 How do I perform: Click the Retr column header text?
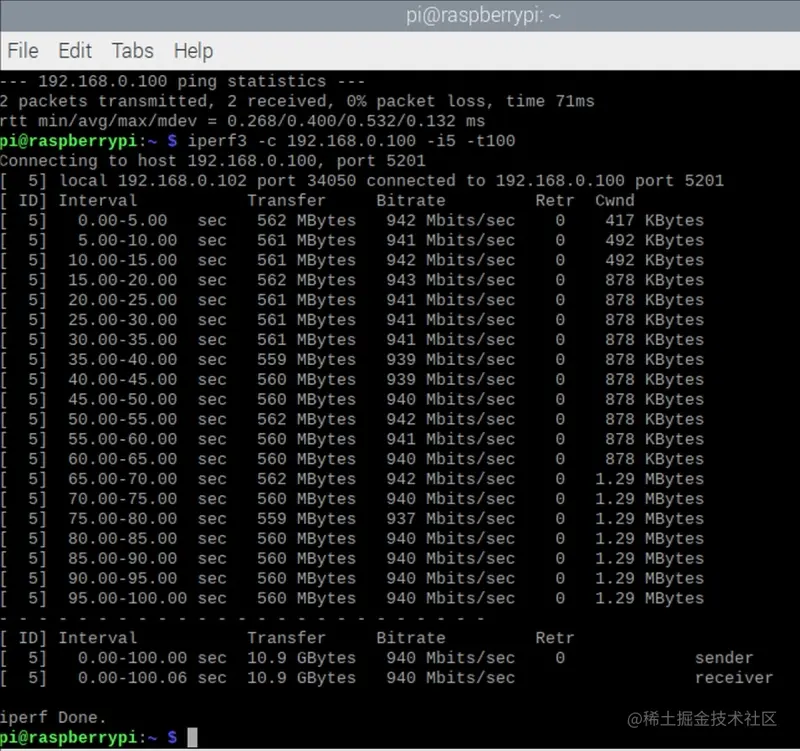[x=554, y=200]
